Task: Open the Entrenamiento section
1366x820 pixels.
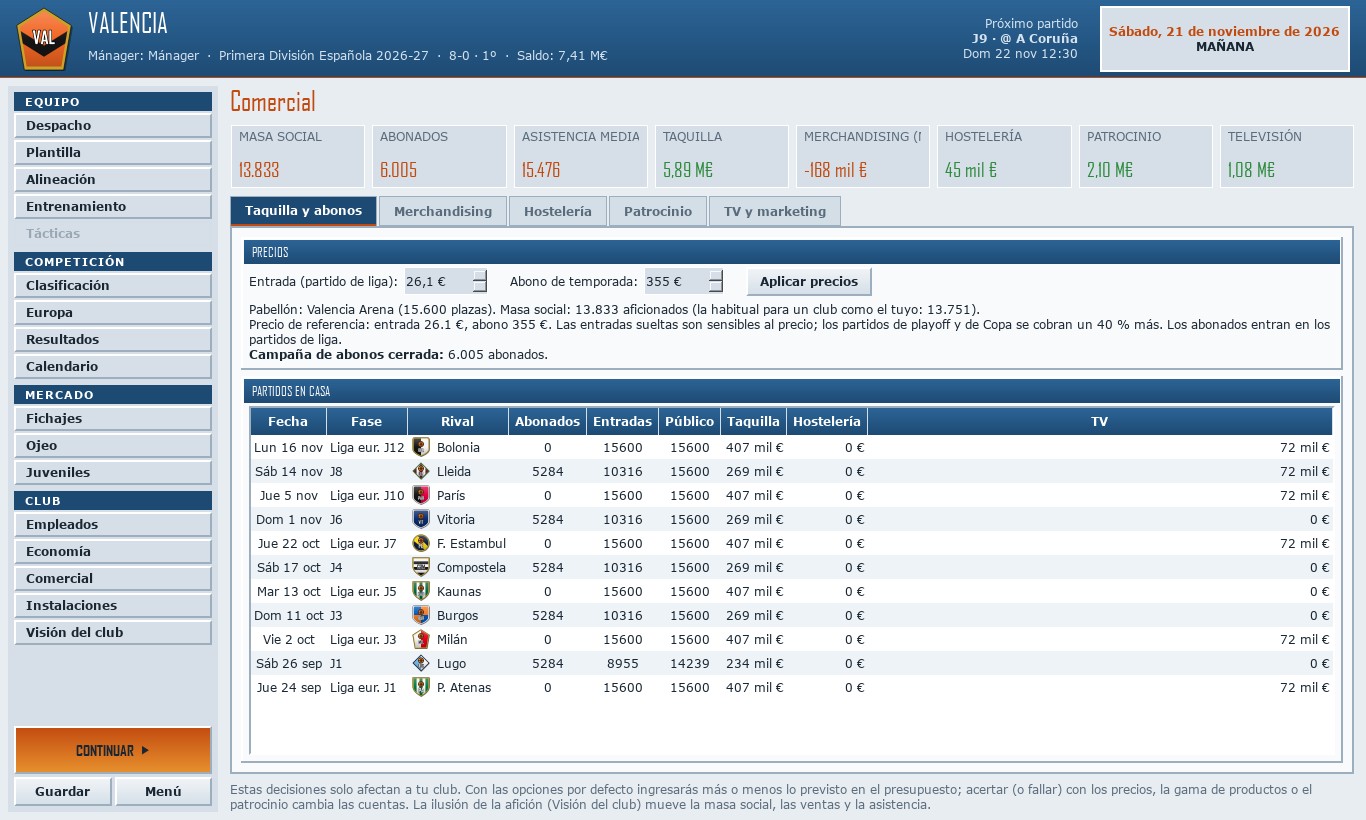Action: (113, 207)
